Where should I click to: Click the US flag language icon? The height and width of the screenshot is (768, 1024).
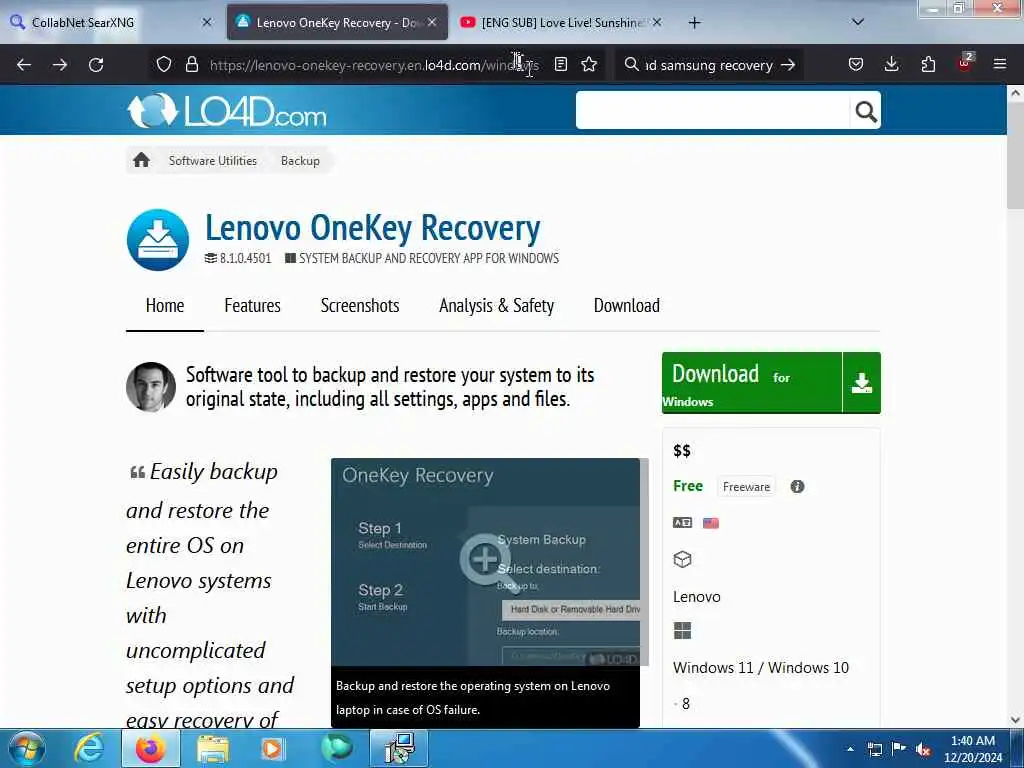[x=711, y=522]
